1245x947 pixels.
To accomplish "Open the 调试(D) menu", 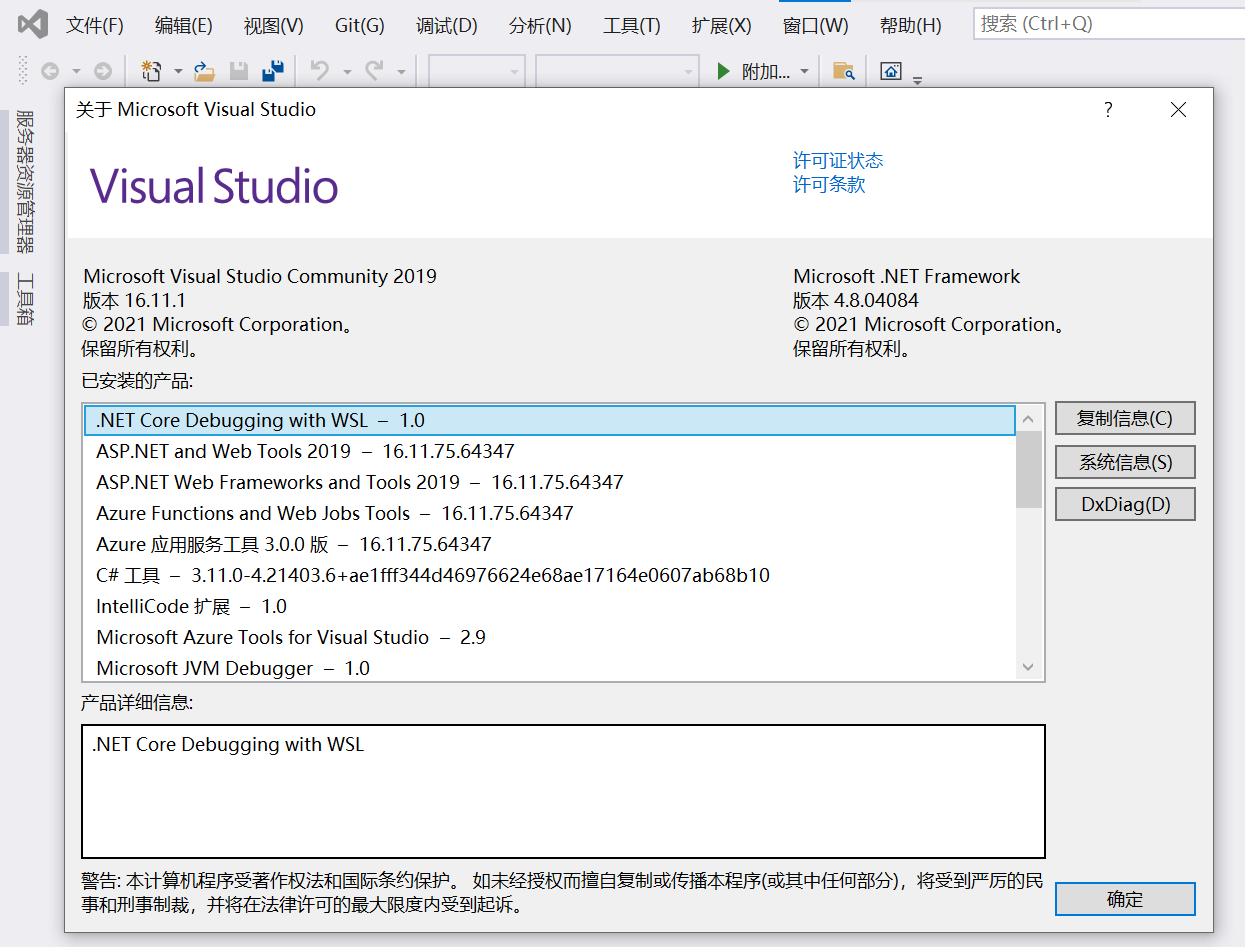I will pos(447,25).
